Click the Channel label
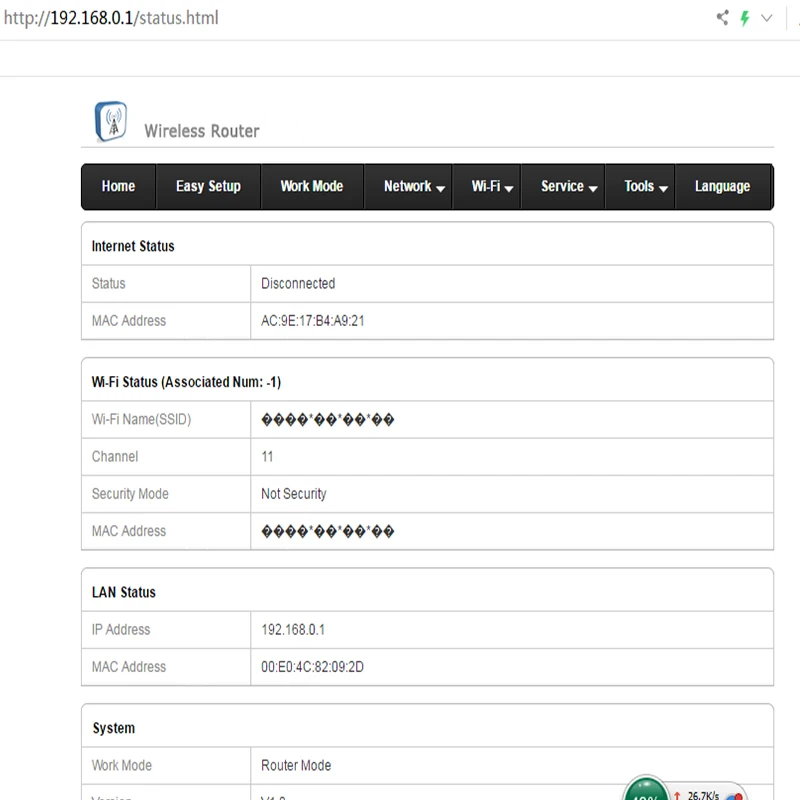This screenshot has height=800, width=800. tap(115, 457)
